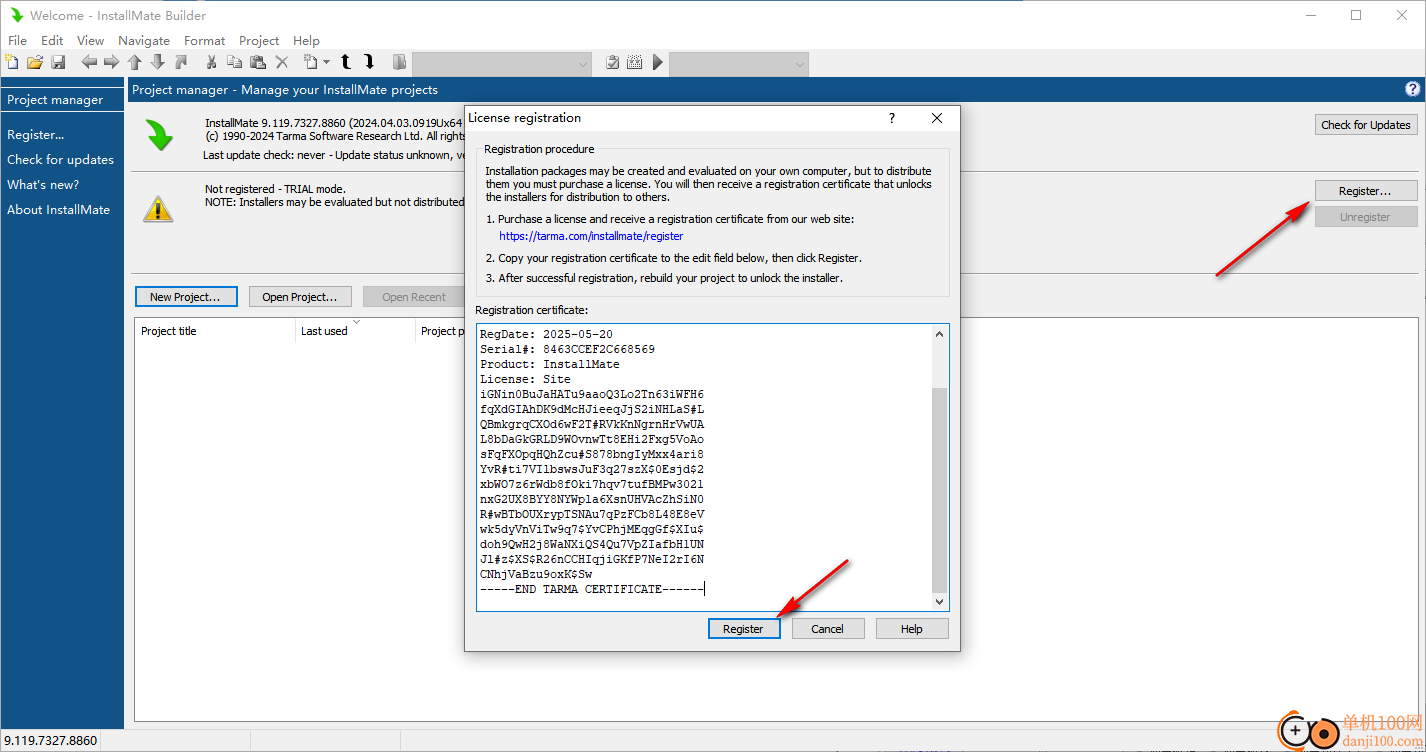Click the Open Project... button
The height and width of the screenshot is (752, 1426).
pyautogui.click(x=300, y=297)
